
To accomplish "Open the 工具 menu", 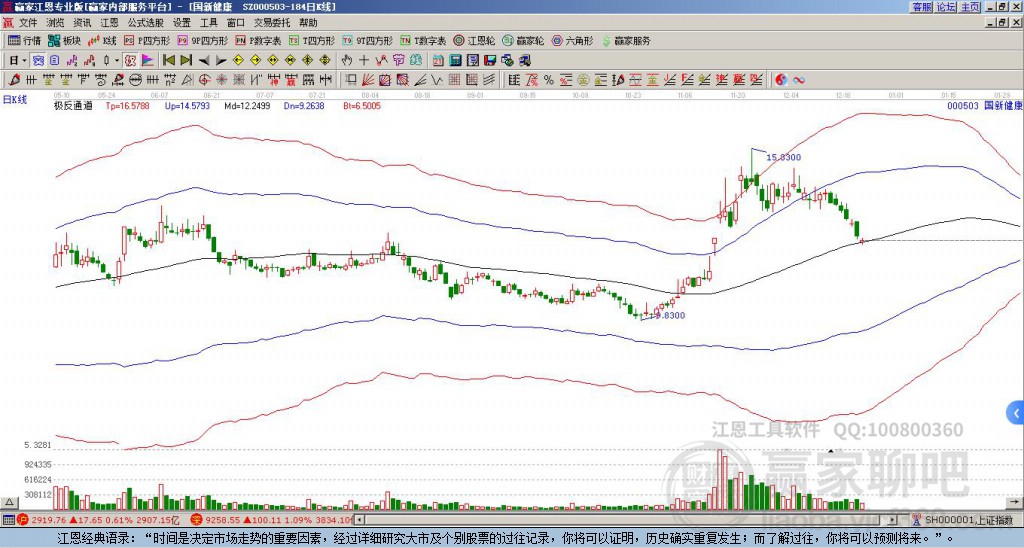I will (x=208, y=23).
